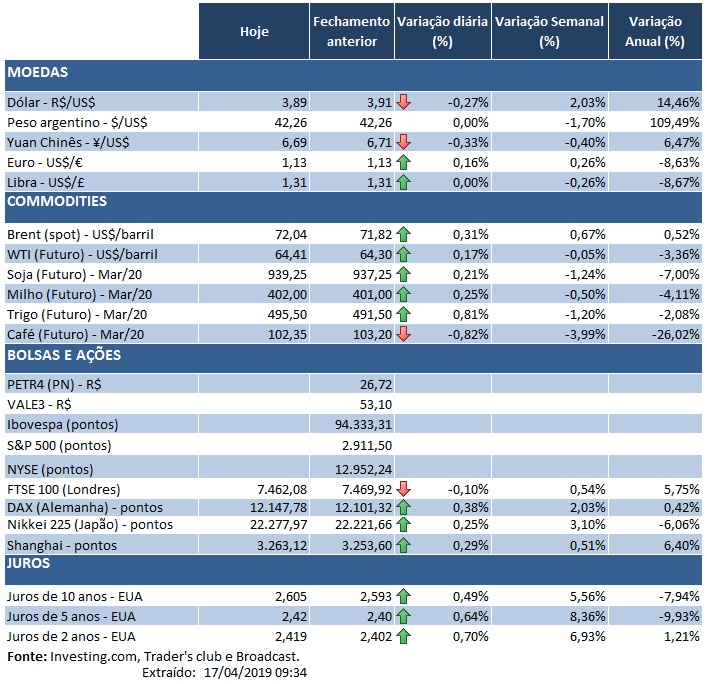The height and width of the screenshot is (684, 707).
Task: Select the green arrow in Trigo (Futuro) row
Action: coord(403,313)
